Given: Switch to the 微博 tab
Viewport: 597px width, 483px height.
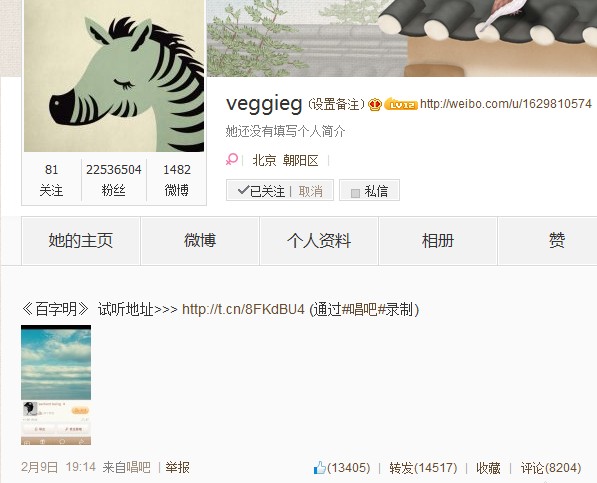Looking at the screenshot, I should (x=200, y=241).
